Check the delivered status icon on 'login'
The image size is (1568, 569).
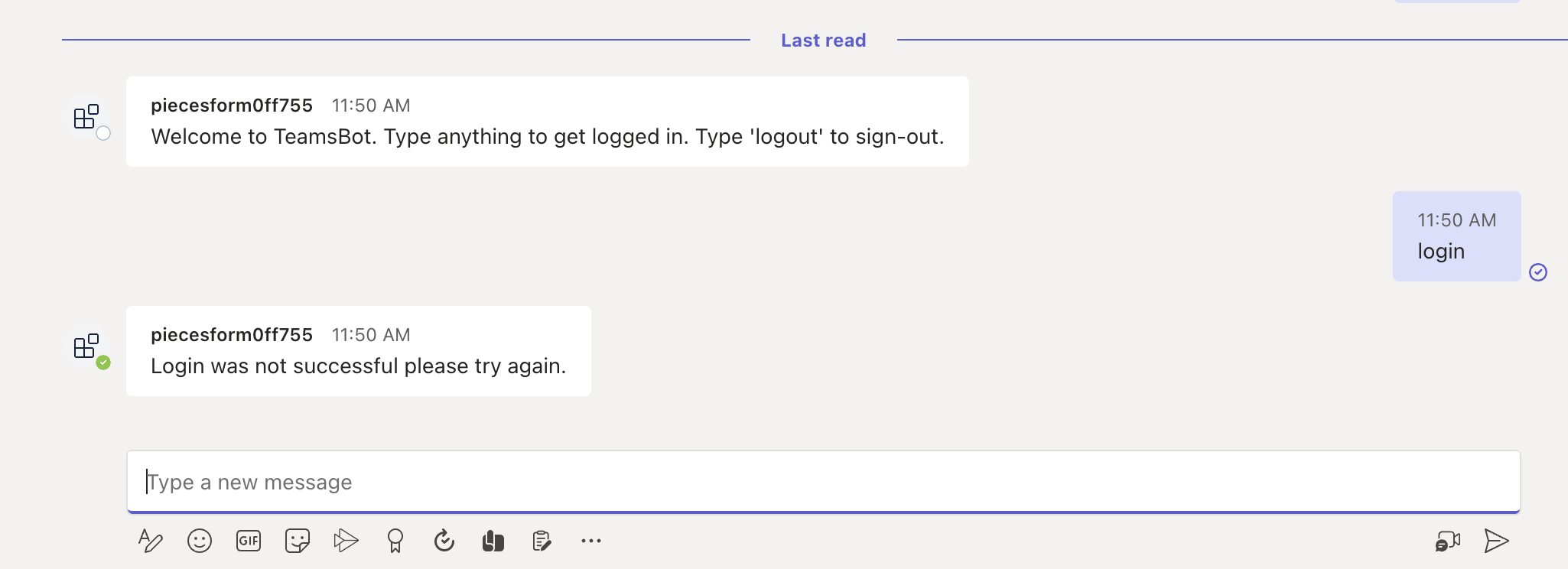coord(1540,272)
